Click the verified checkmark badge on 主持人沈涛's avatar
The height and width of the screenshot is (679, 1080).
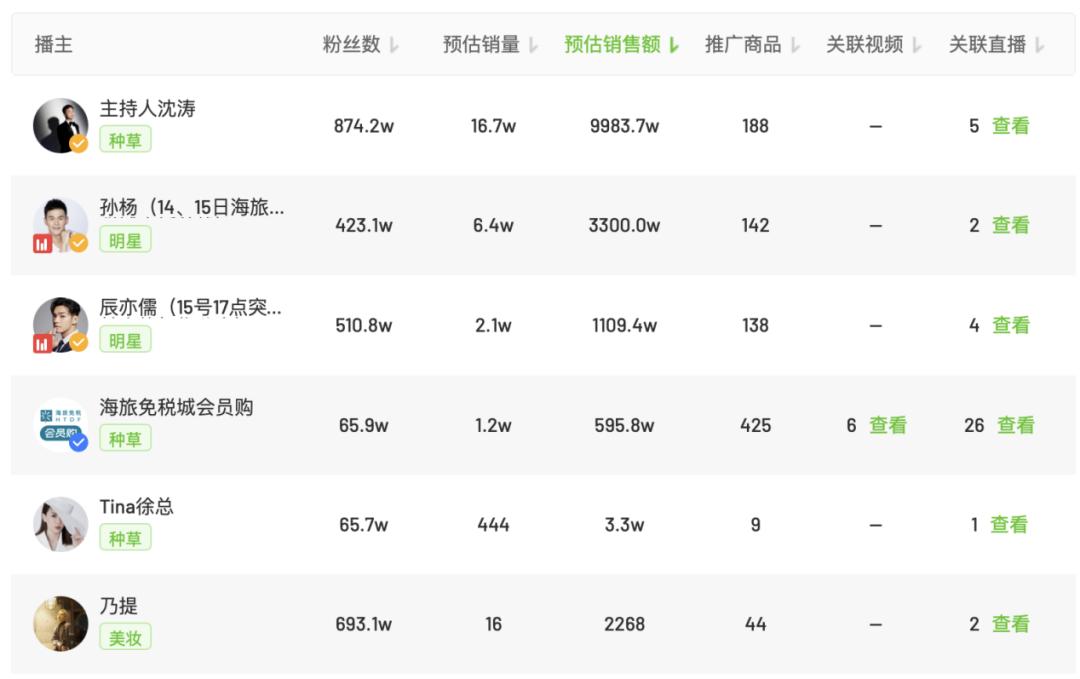click(x=76, y=142)
